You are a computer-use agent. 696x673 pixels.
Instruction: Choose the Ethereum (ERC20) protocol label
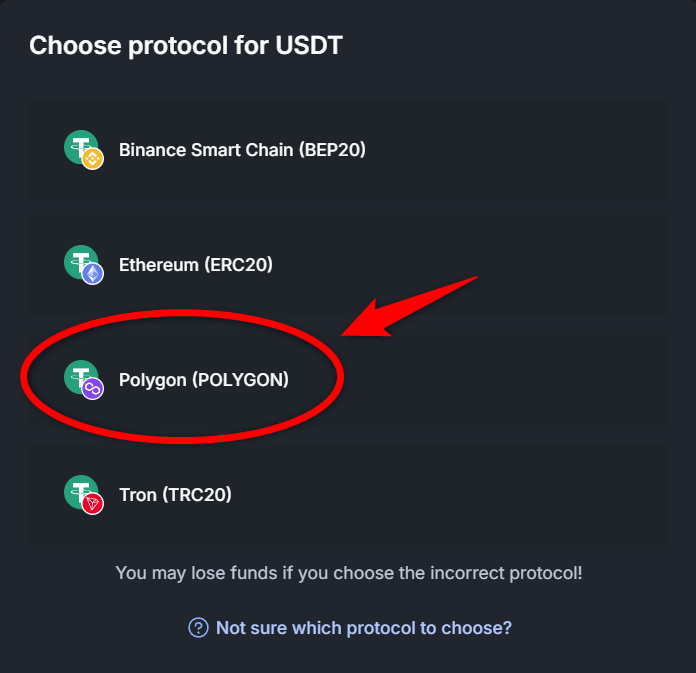pyautogui.click(x=196, y=265)
